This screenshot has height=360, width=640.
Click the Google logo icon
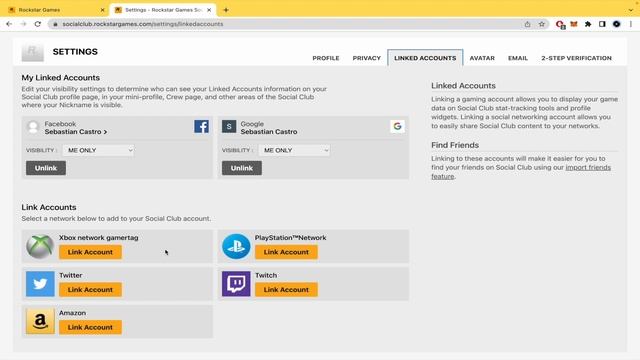pos(397,127)
